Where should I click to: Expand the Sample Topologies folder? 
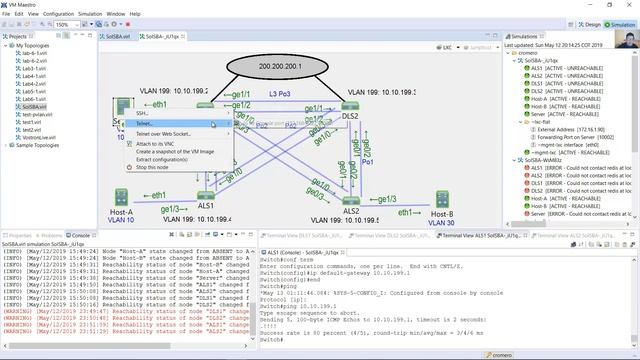coord(6,145)
